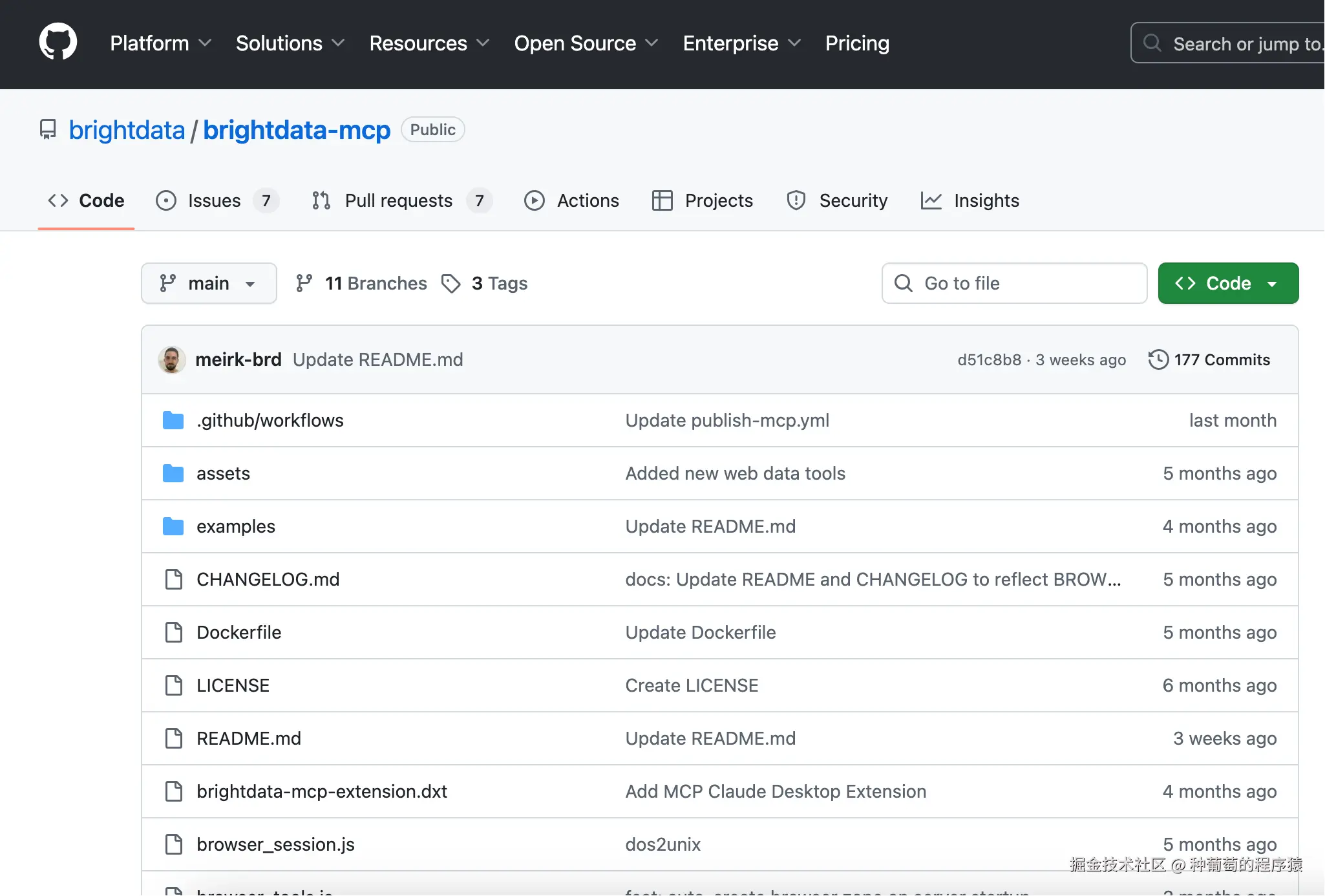Click the meirk-brd avatar image
Viewport: 1325px width, 896px height.
coord(171,359)
